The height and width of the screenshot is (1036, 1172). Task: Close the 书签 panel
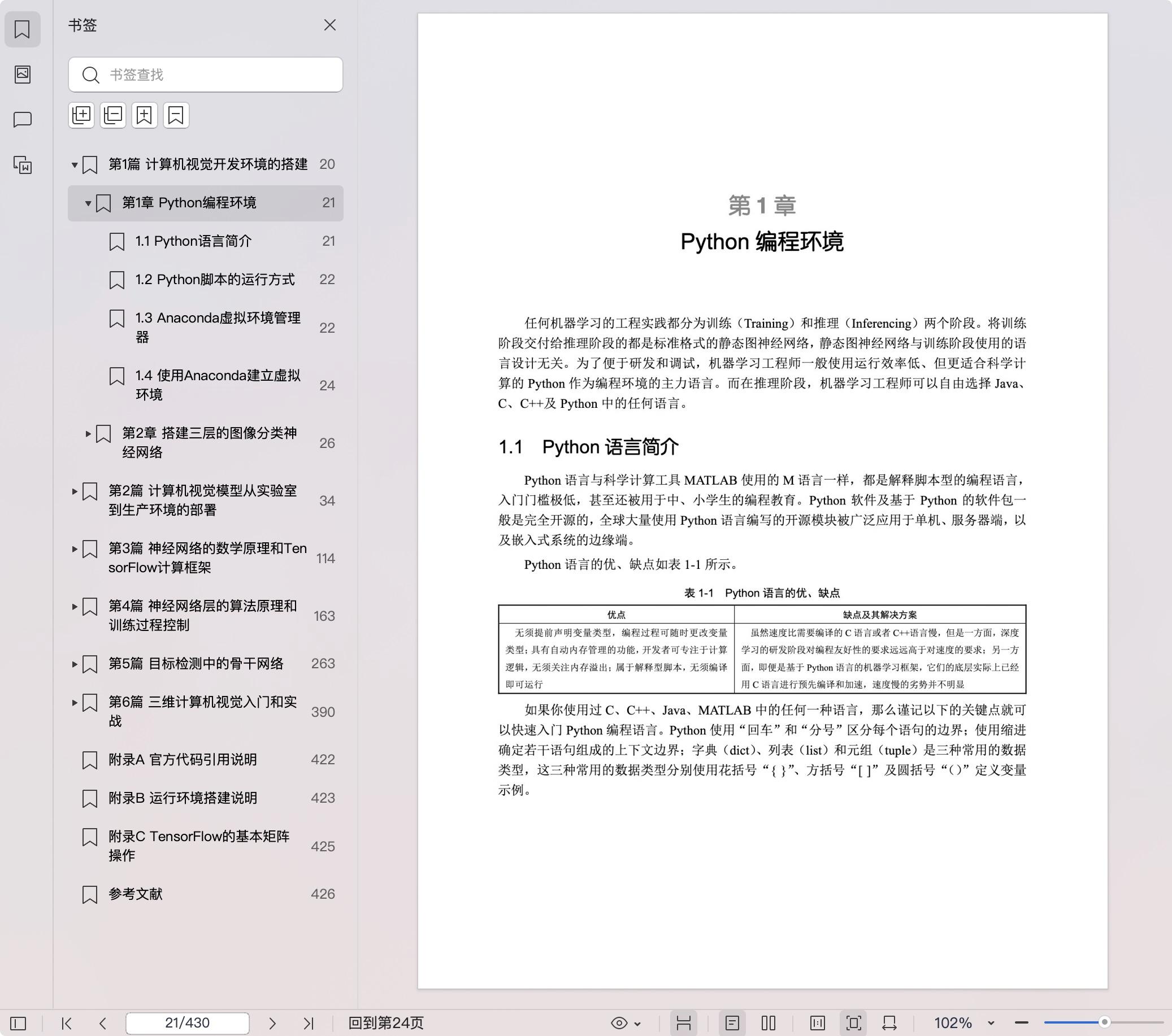click(x=329, y=25)
